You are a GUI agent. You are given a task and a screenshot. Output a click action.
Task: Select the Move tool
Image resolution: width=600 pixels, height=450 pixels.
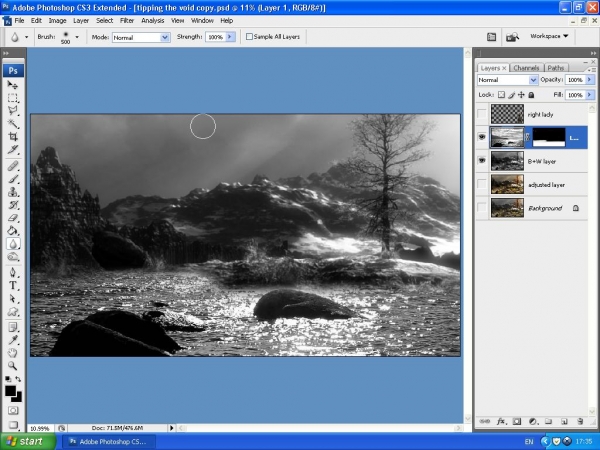(x=13, y=85)
